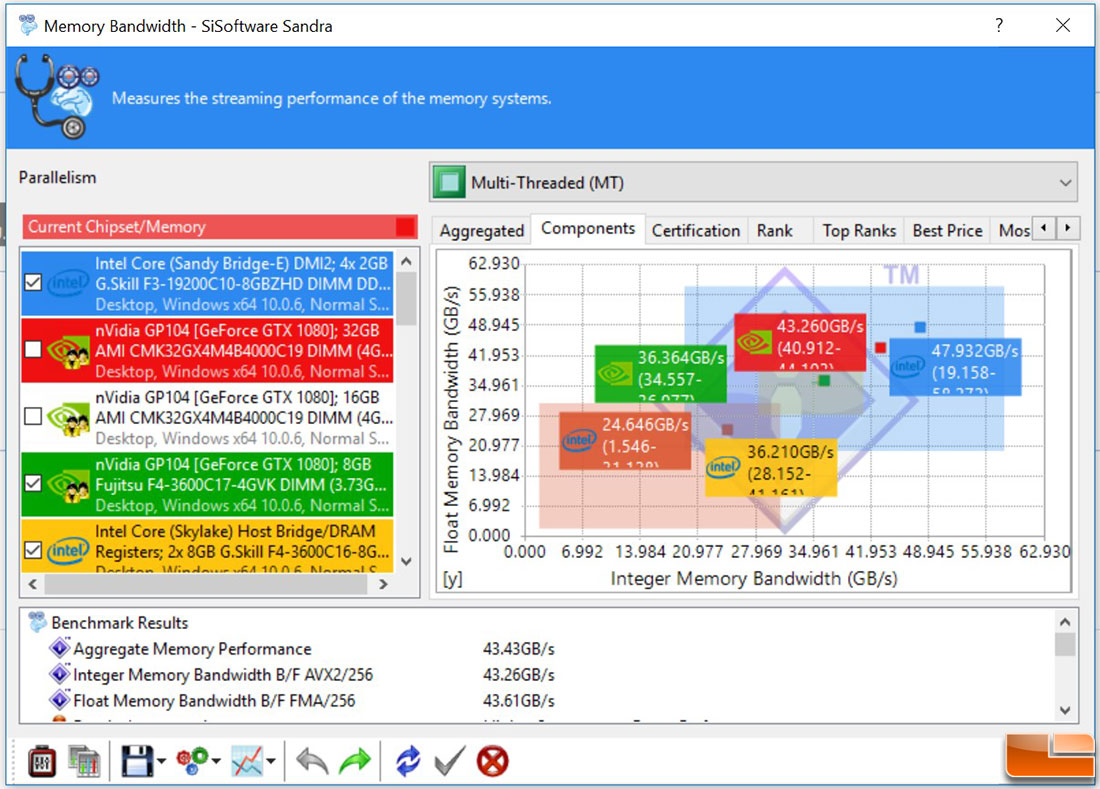The width and height of the screenshot is (1100, 789).
Task: Click the results pane scroll-down arrow
Action: click(1065, 710)
